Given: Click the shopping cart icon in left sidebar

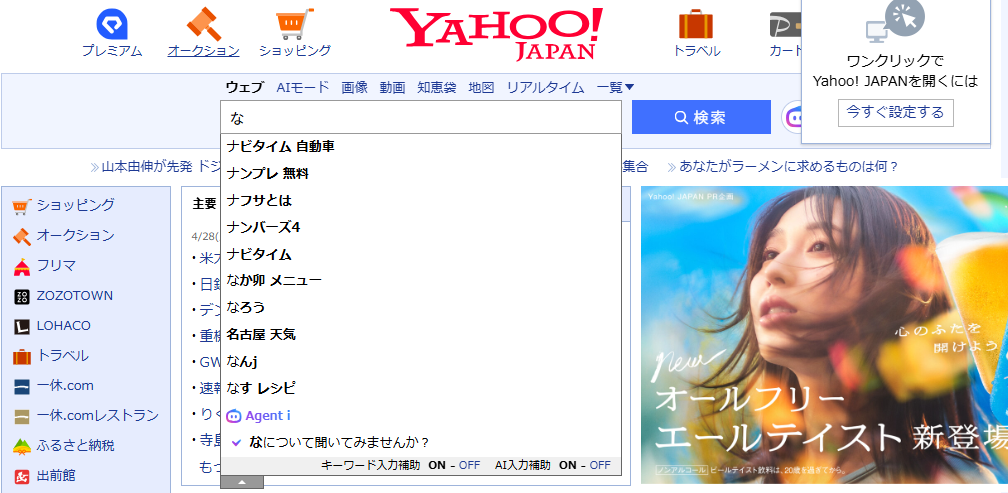Looking at the screenshot, I should (22, 206).
